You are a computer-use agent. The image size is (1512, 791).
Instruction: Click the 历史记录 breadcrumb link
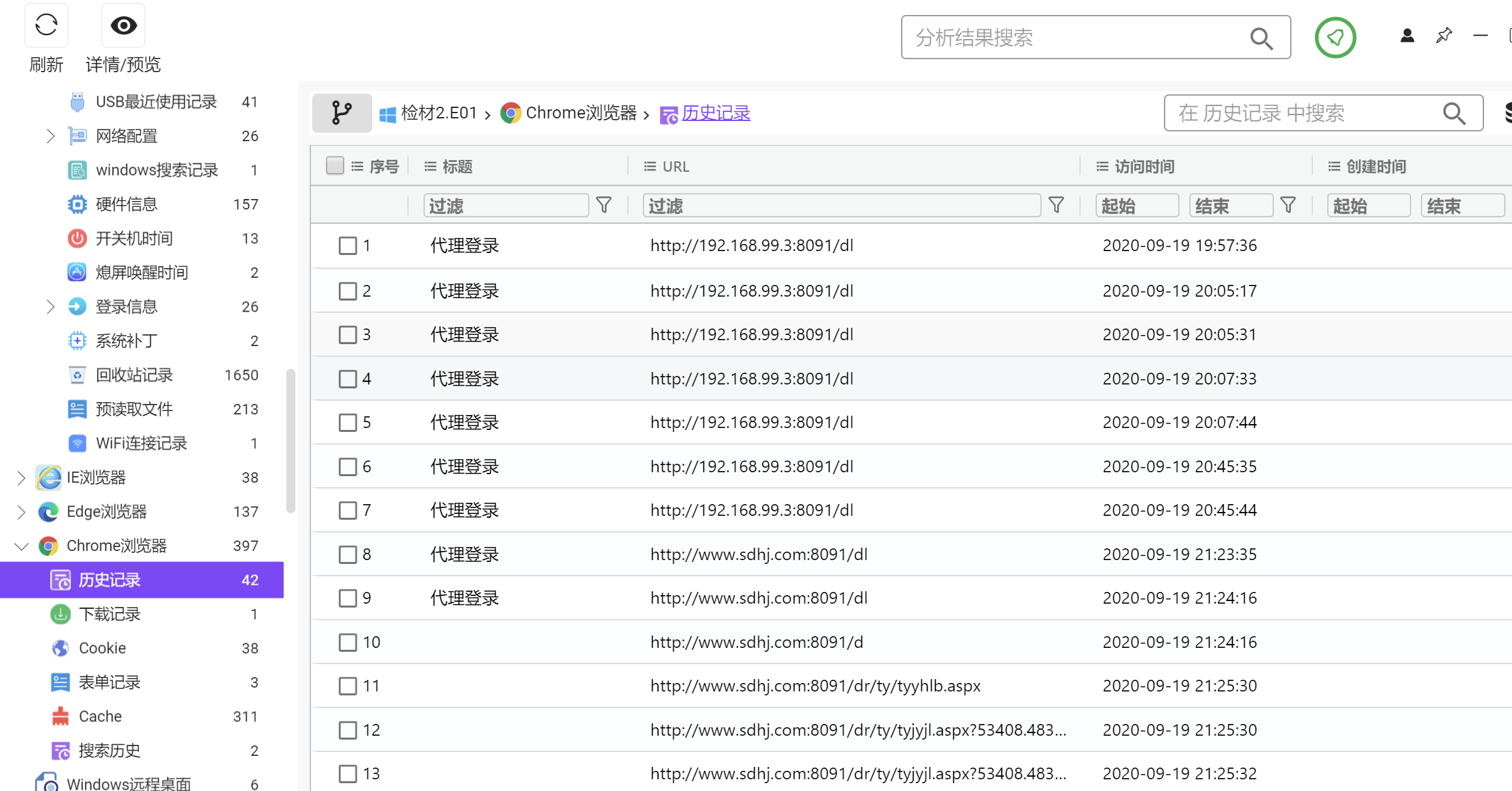coord(716,113)
